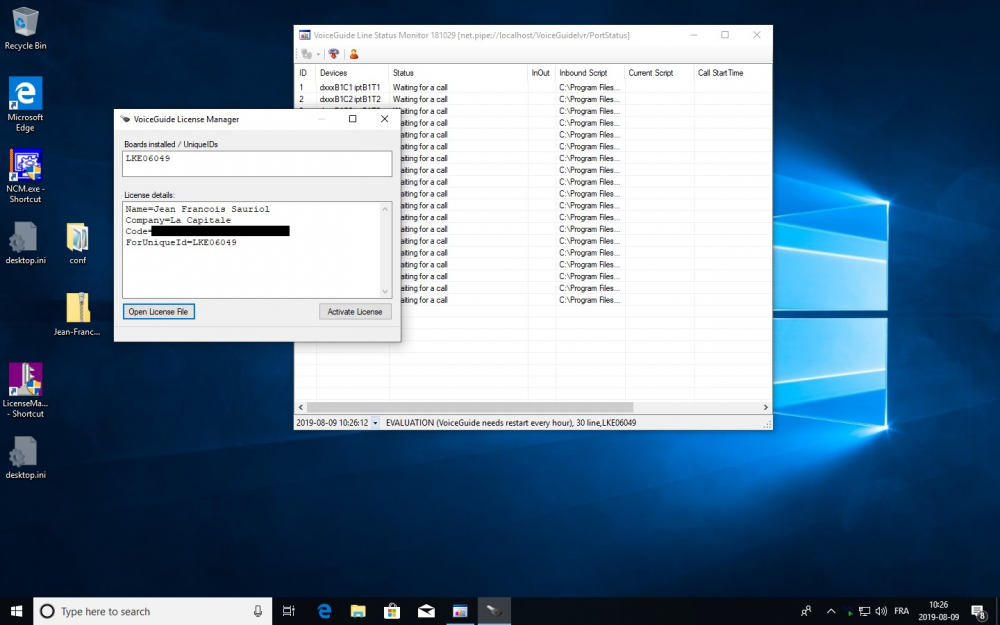Maximize the VoiceGuide License Manager window
Image resolution: width=1000 pixels, height=625 pixels.
(x=352, y=119)
